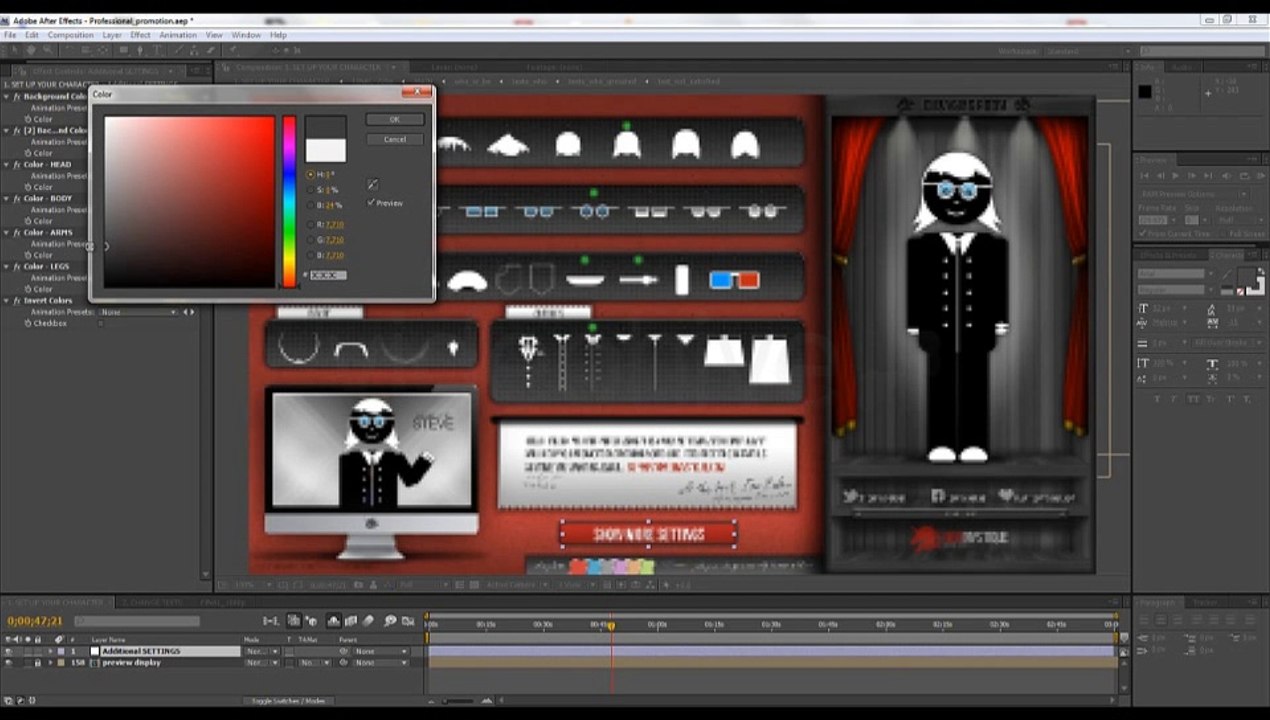Enable Motion Blur timeline button
Viewport: 1270px width, 720px height.
367,621
